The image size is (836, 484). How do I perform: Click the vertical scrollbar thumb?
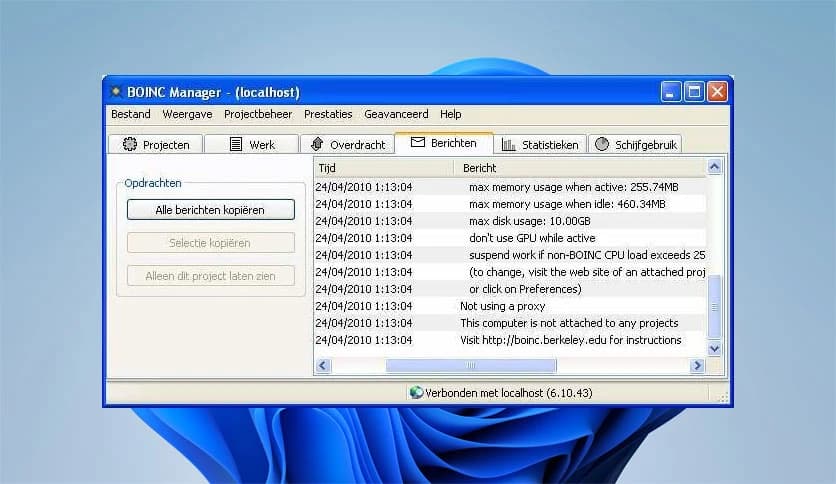(714, 306)
